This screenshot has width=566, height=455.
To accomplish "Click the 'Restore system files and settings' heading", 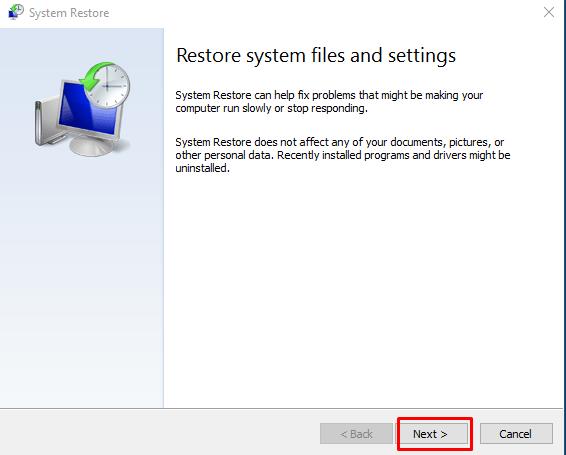I will (x=316, y=56).
